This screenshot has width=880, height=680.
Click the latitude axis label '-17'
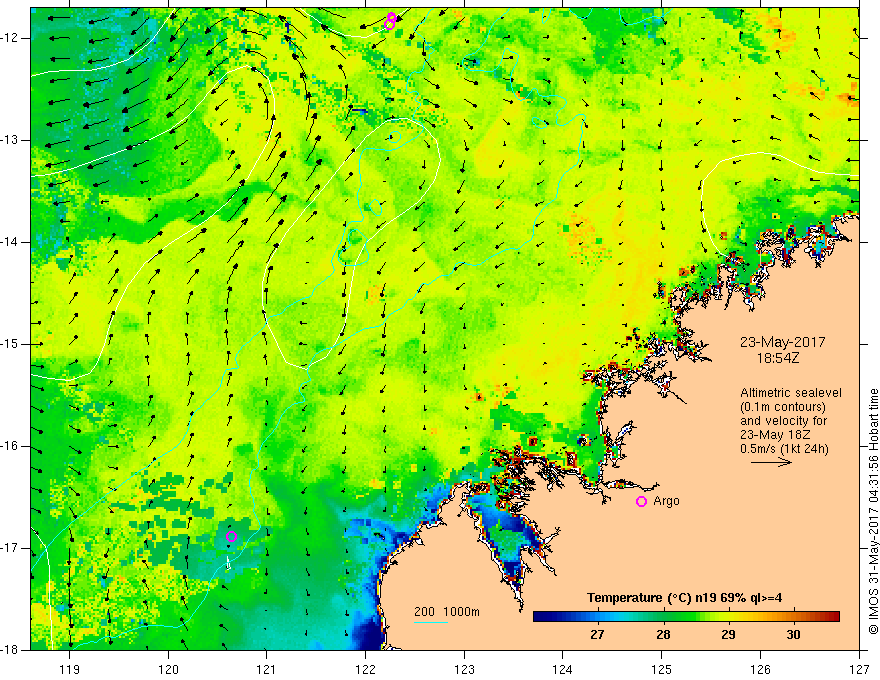pyautogui.click(x=11, y=548)
